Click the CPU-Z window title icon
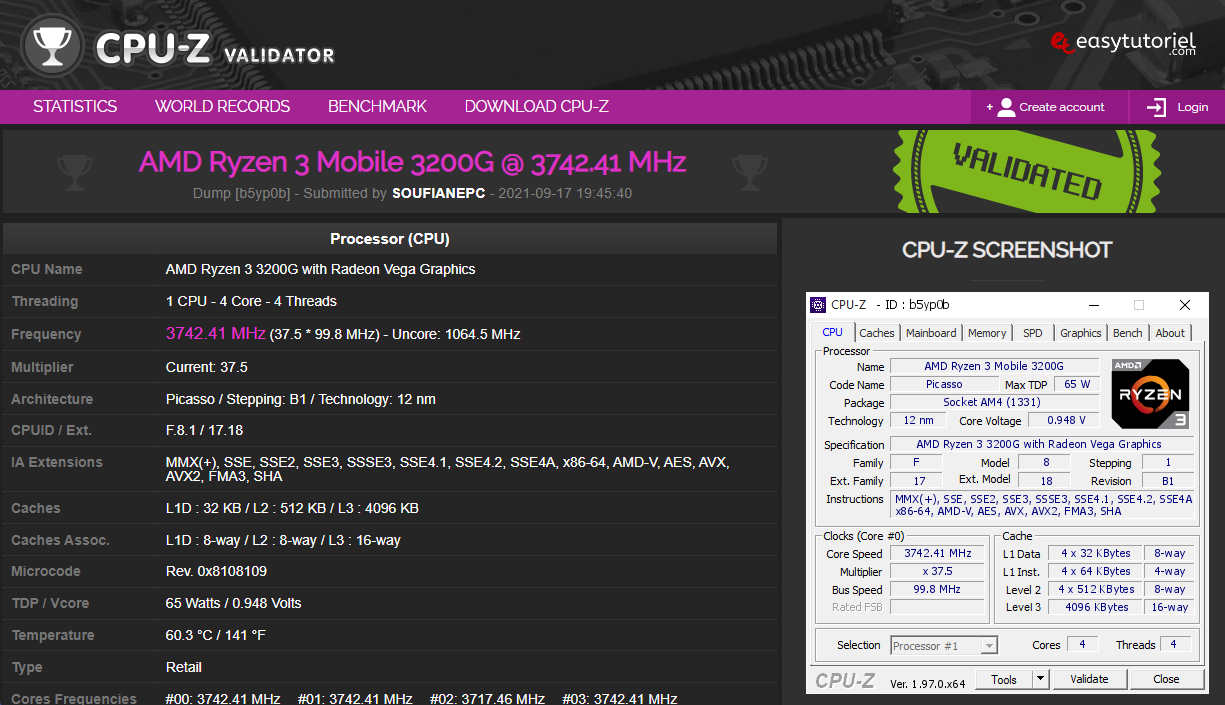This screenshot has height=705, width=1225. [818, 305]
